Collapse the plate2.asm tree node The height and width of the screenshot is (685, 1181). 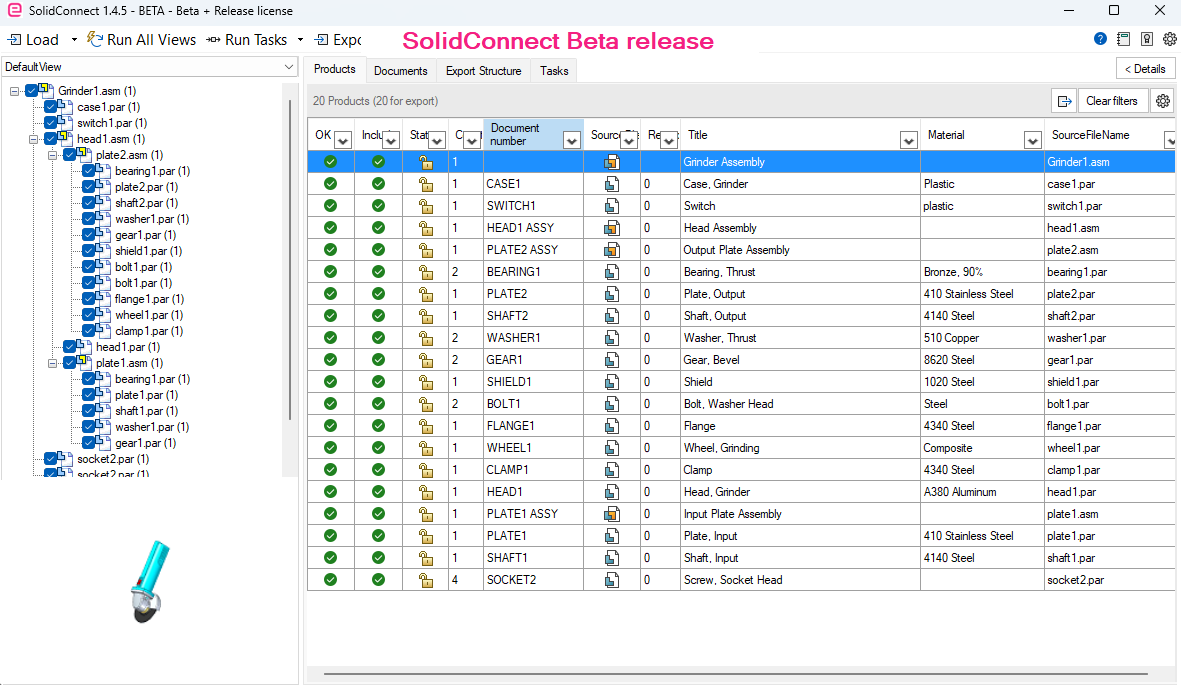point(53,155)
